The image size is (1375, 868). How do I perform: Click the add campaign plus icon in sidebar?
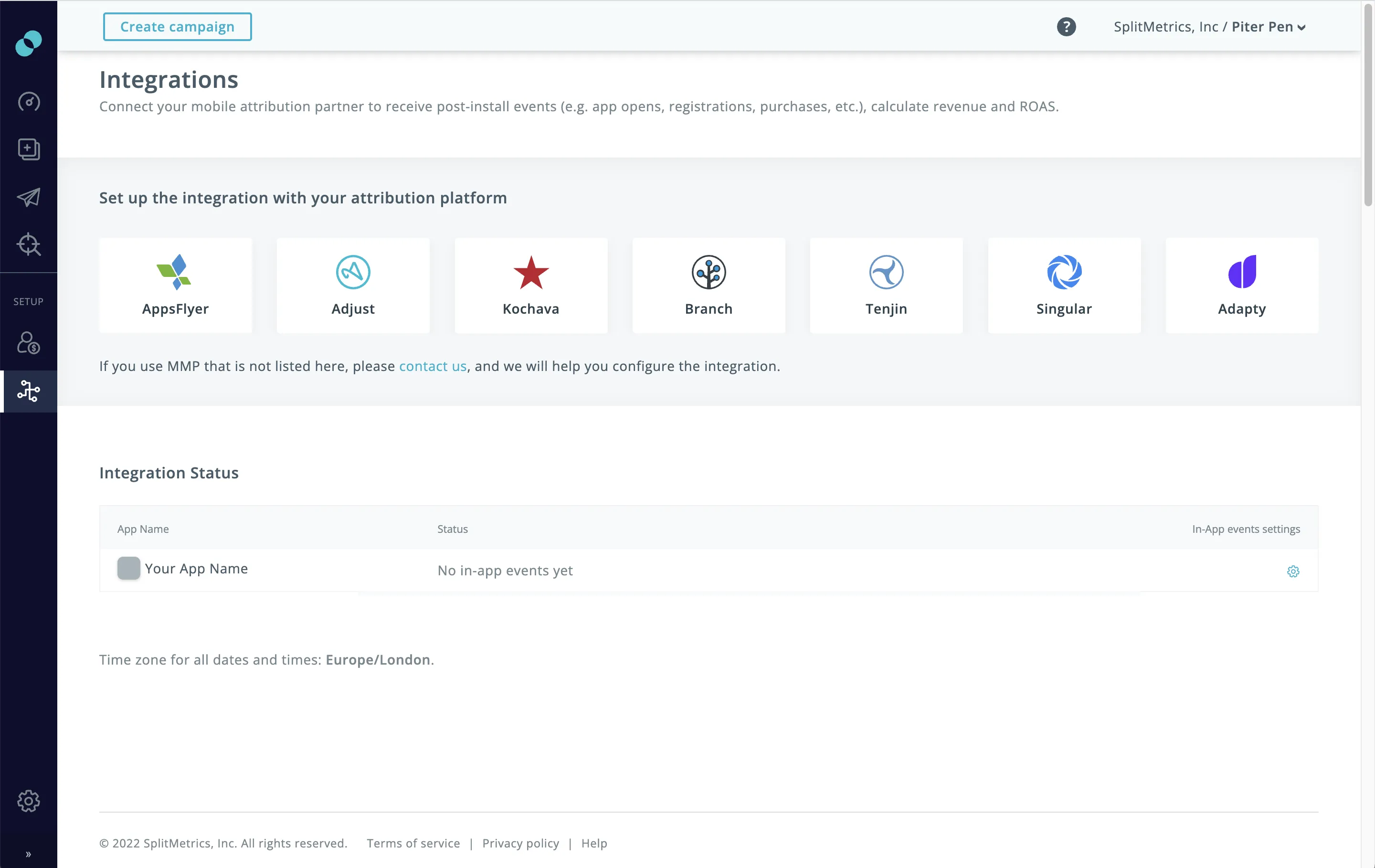click(29, 149)
